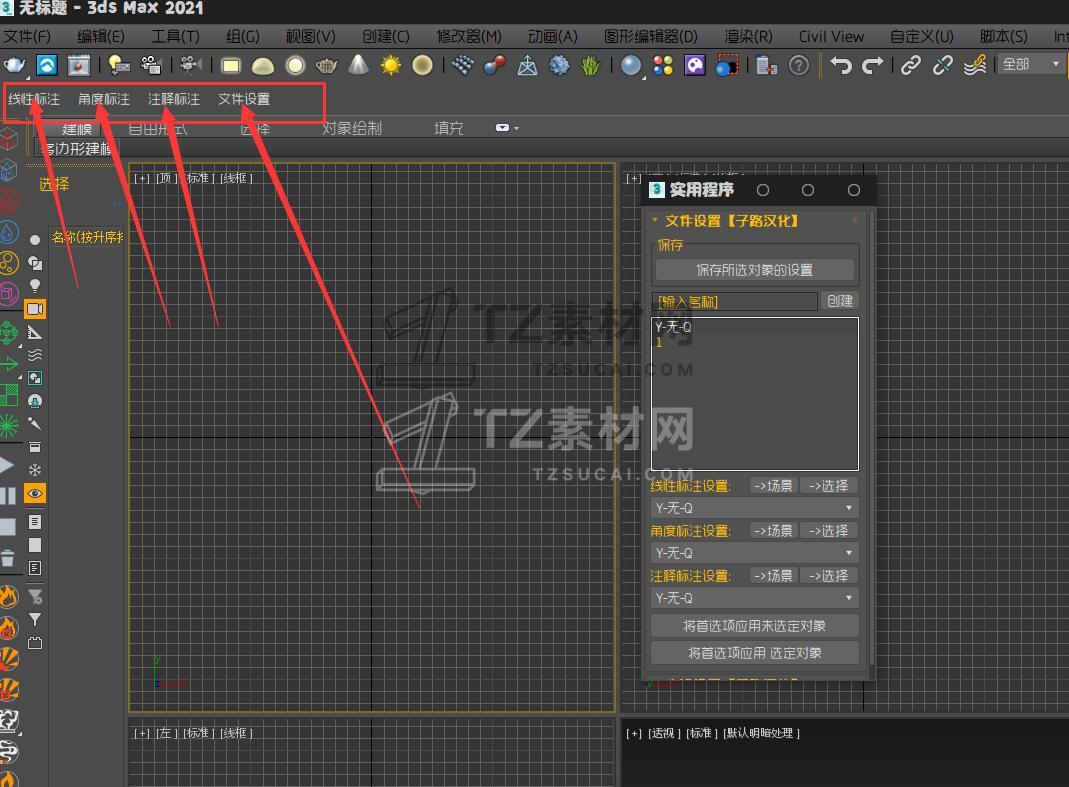
Task: Create a cone with the cone icon
Action: click(x=359, y=65)
